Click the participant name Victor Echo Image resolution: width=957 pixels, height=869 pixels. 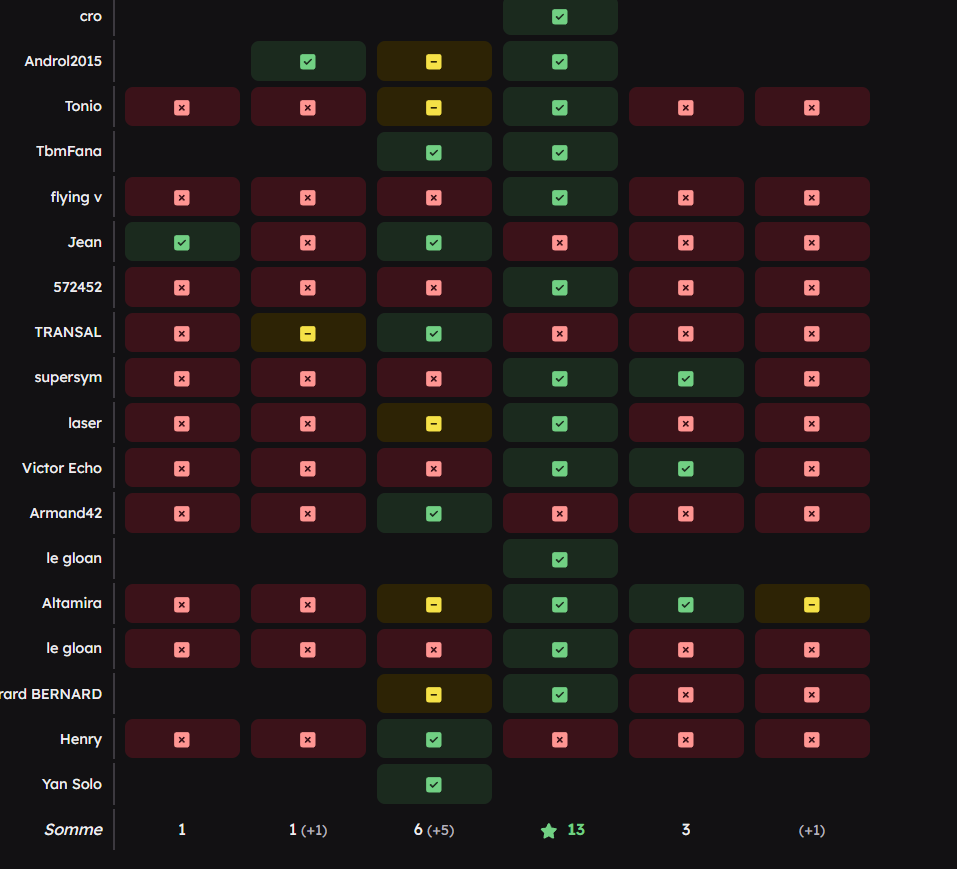click(x=62, y=468)
